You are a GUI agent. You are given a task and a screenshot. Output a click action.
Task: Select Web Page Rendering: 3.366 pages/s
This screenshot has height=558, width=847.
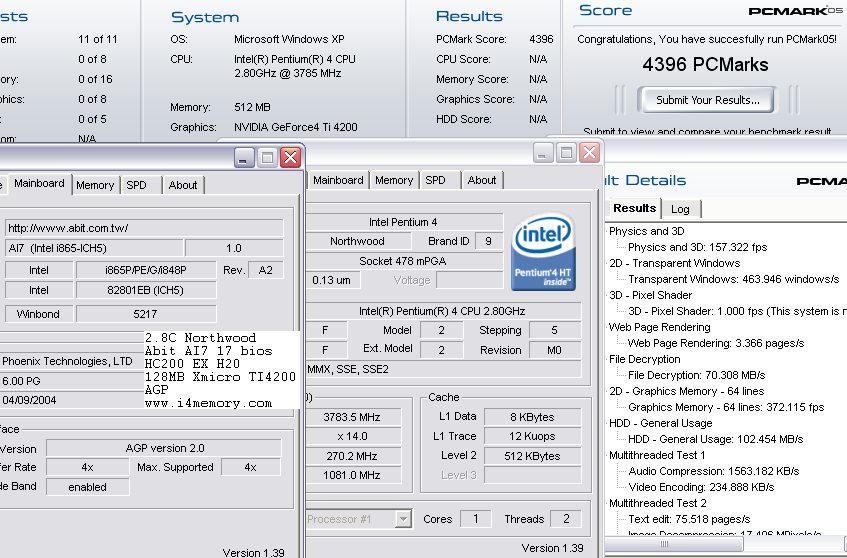click(x=716, y=343)
